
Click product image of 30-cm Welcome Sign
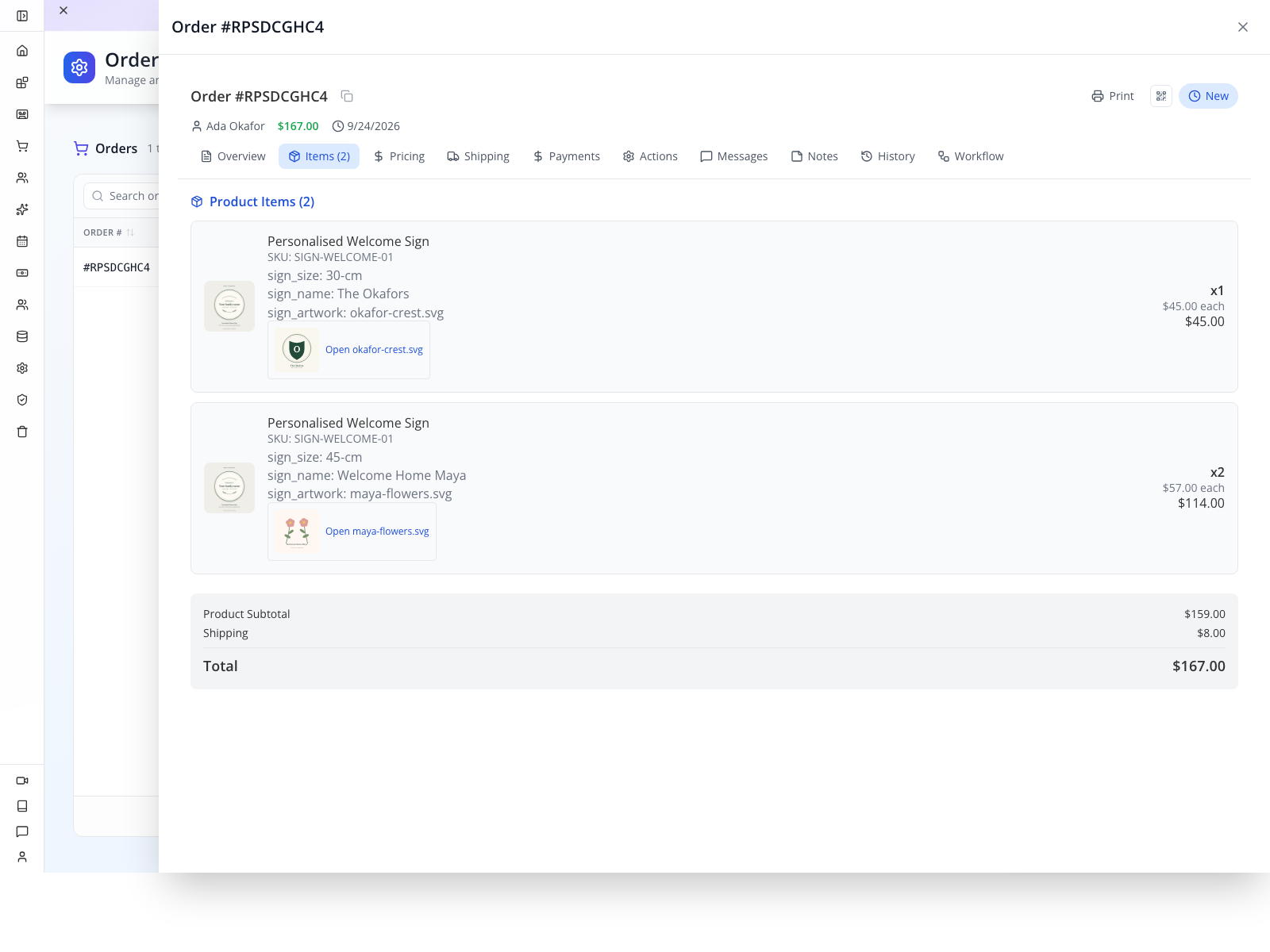point(229,306)
